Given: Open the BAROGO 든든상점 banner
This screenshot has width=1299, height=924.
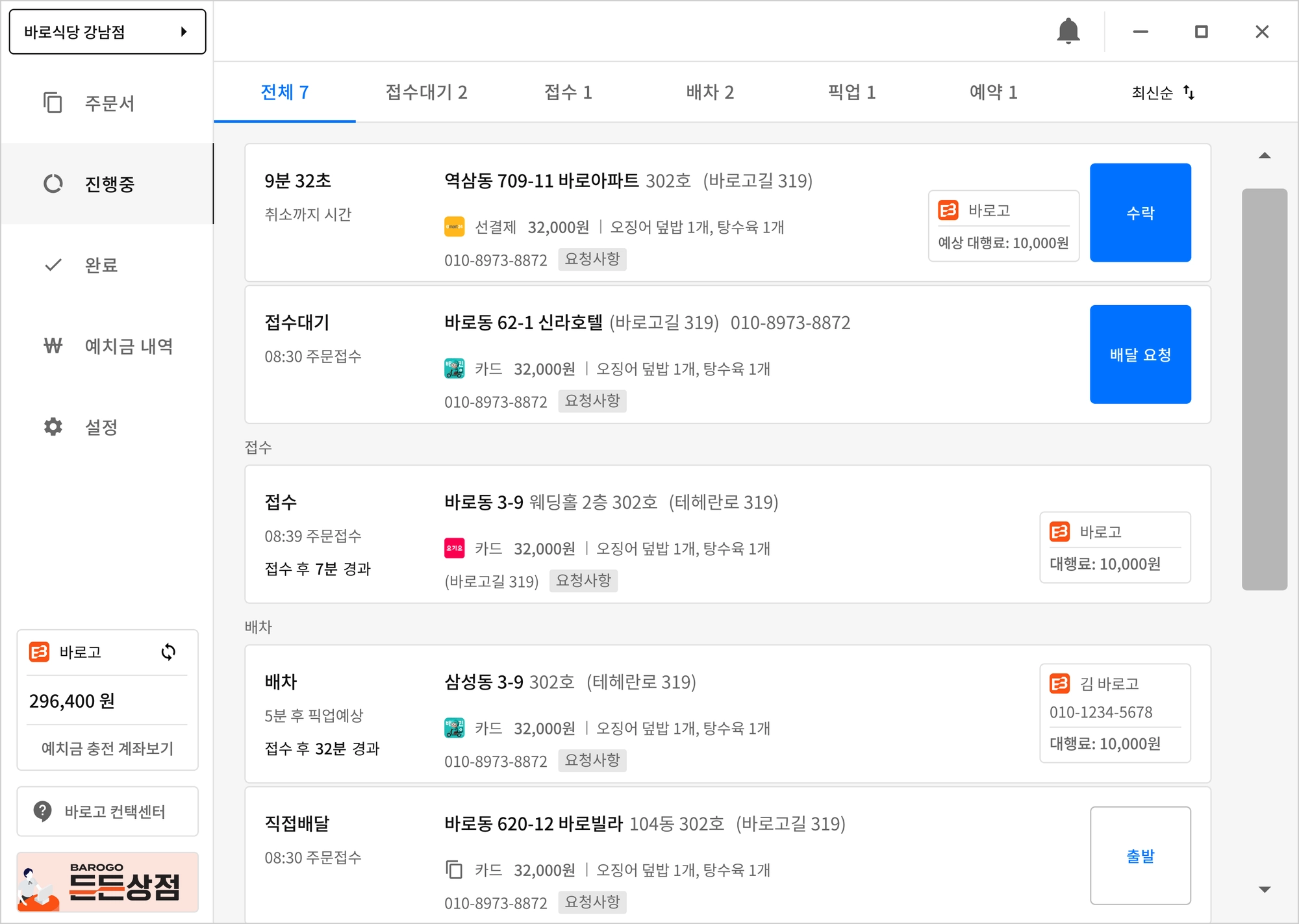Looking at the screenshot, I should 107,882.
